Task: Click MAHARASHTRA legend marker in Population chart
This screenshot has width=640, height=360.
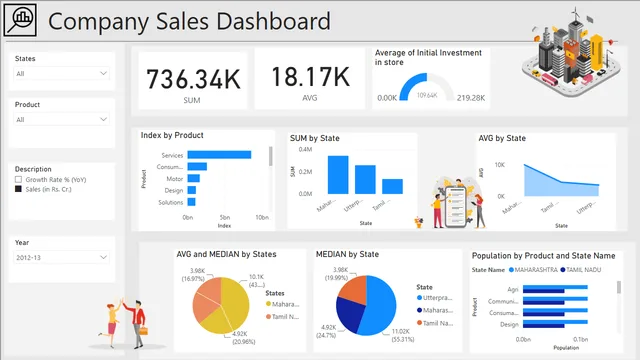Action: (x=511, y=270)
